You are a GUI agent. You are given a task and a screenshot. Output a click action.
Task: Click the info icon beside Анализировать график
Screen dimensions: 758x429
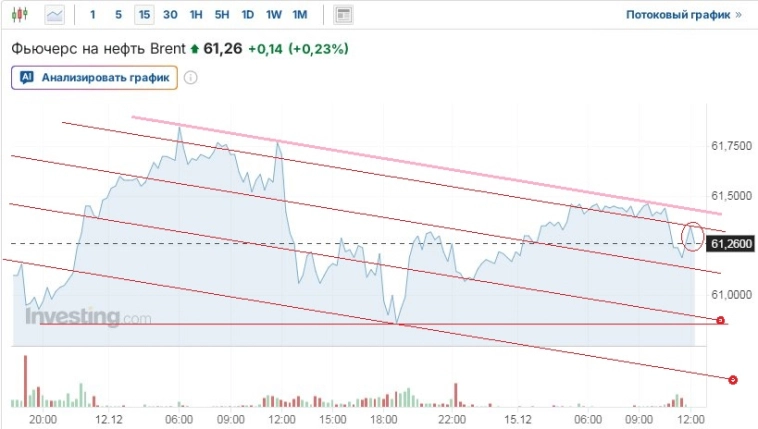[x=188, y=77]
